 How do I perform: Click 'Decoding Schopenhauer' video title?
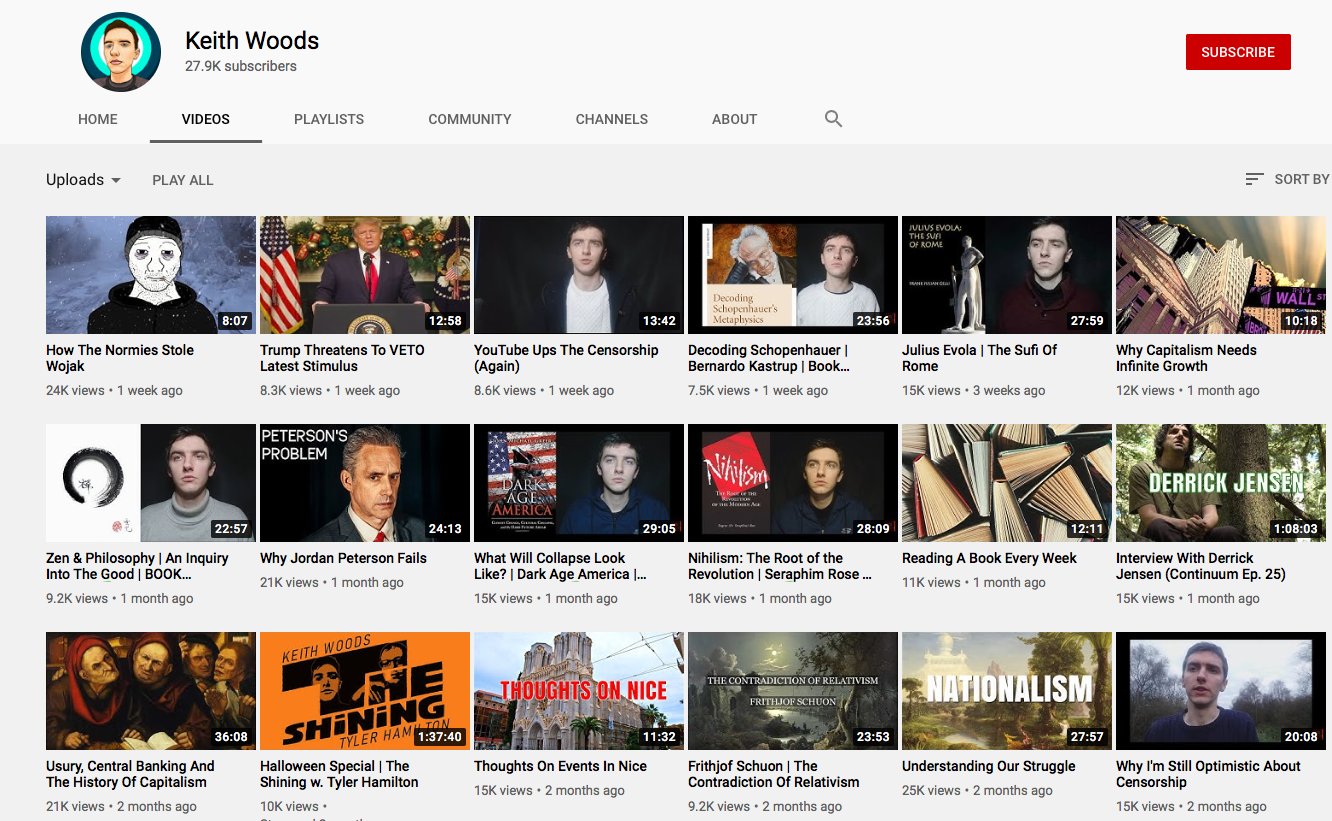[768, 358]
